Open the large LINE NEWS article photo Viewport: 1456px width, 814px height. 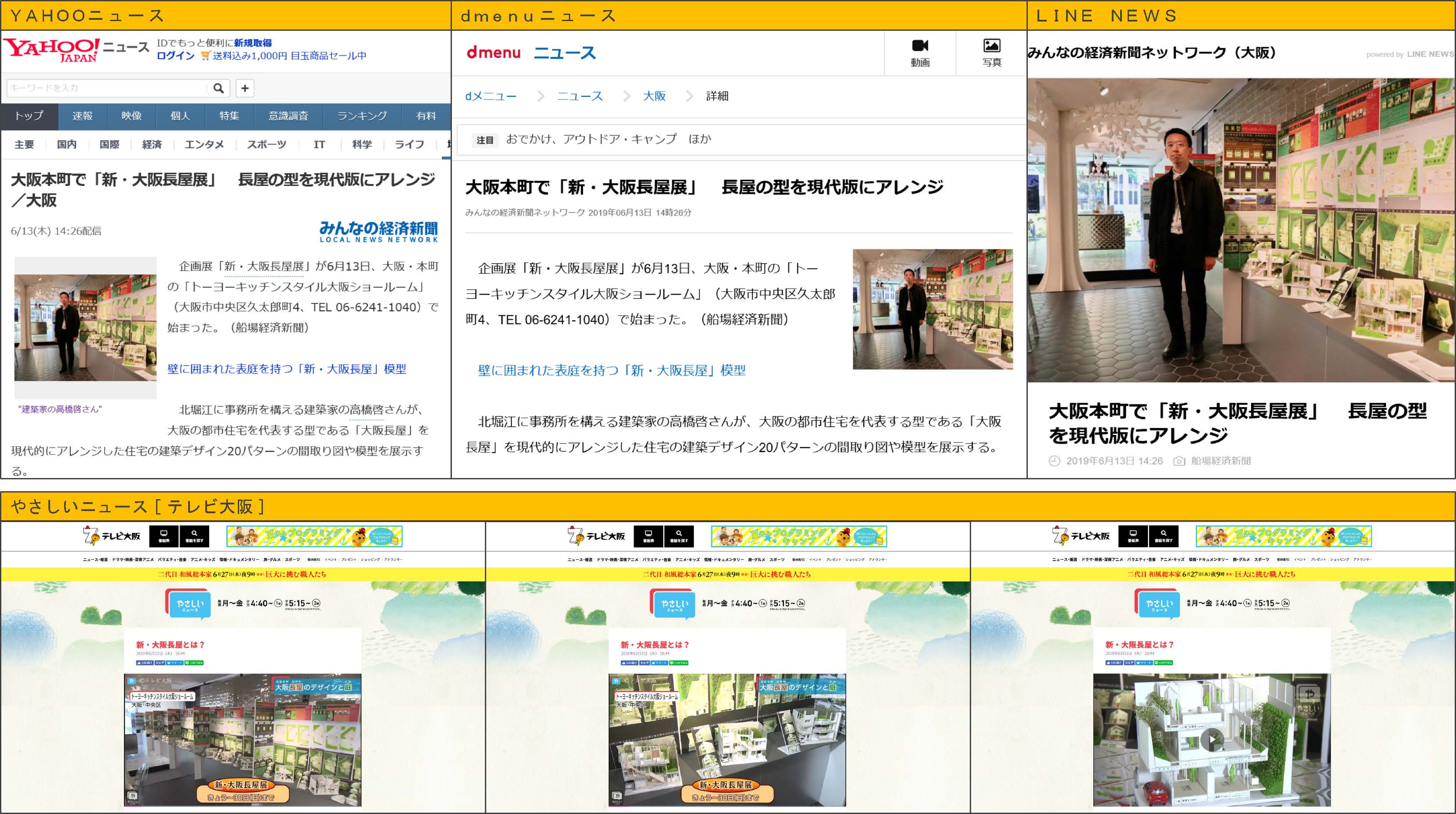point(1241,230)
